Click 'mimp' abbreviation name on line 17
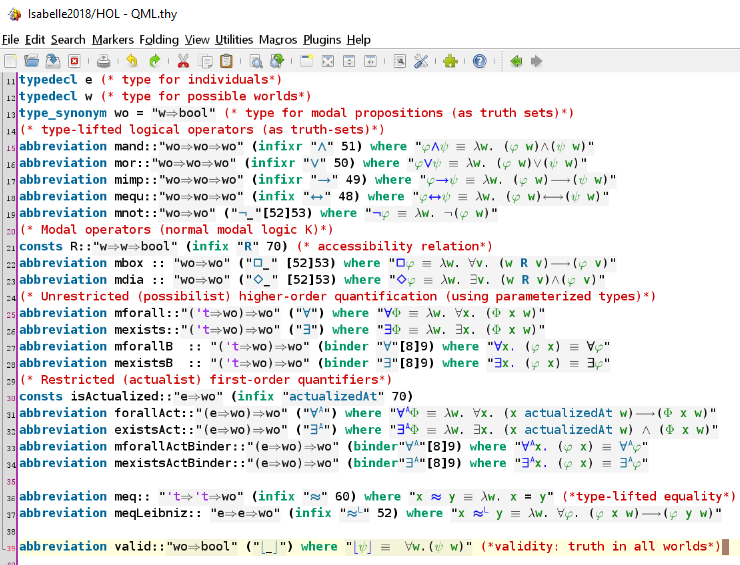740x565 pixels. (129, 180)
